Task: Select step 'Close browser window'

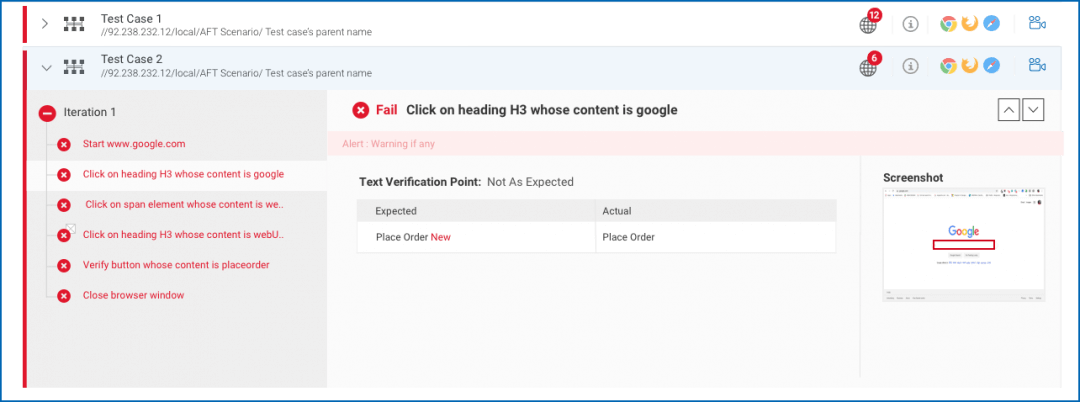Action: (133, 296)
